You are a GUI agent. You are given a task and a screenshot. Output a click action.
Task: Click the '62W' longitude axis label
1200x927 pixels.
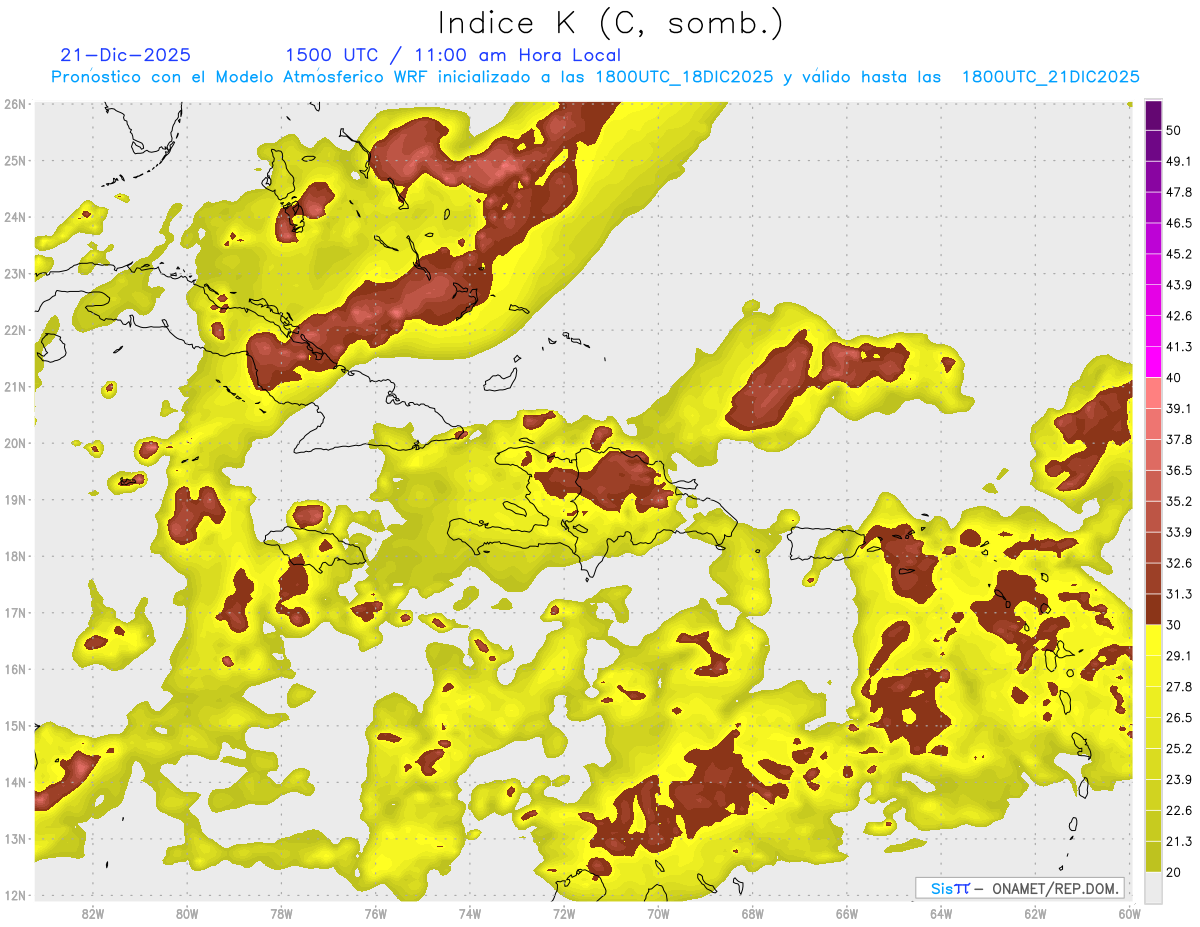click(1035, 914)
